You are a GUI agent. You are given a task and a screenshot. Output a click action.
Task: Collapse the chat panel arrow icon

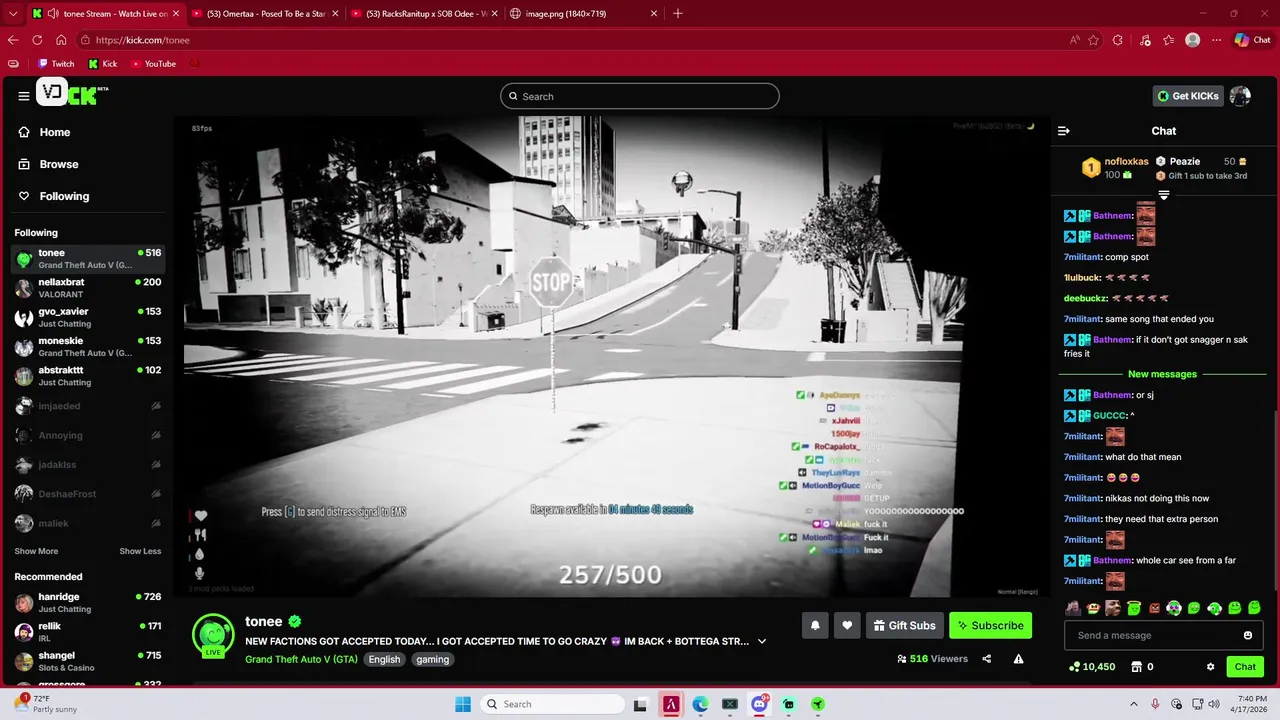point(1063,131)
